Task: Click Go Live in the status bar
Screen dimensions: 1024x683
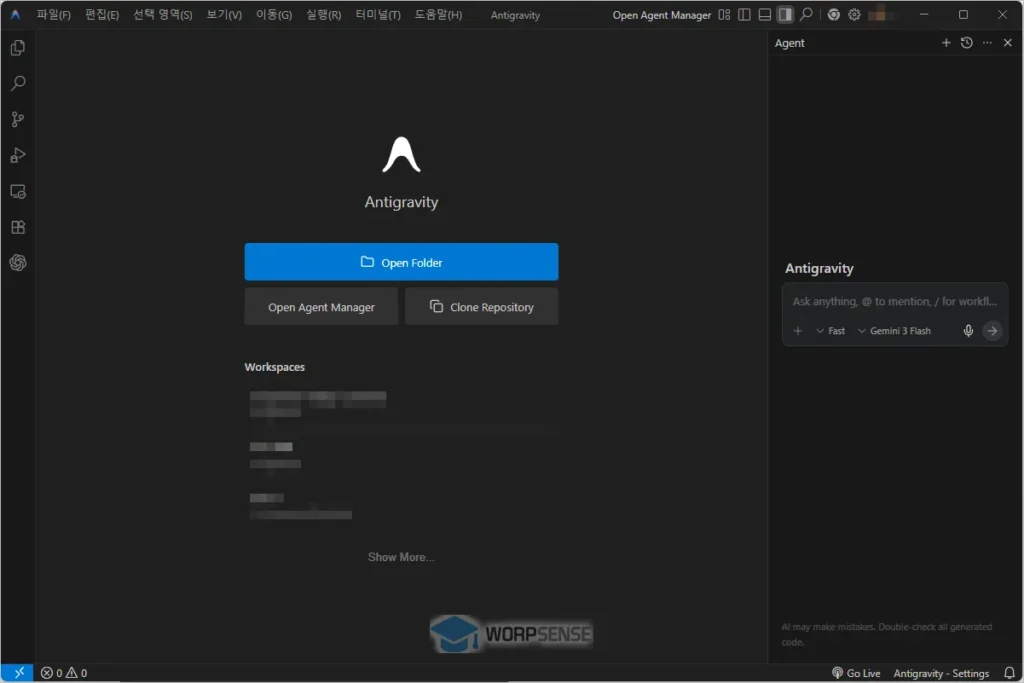Action: coord(856,673)
